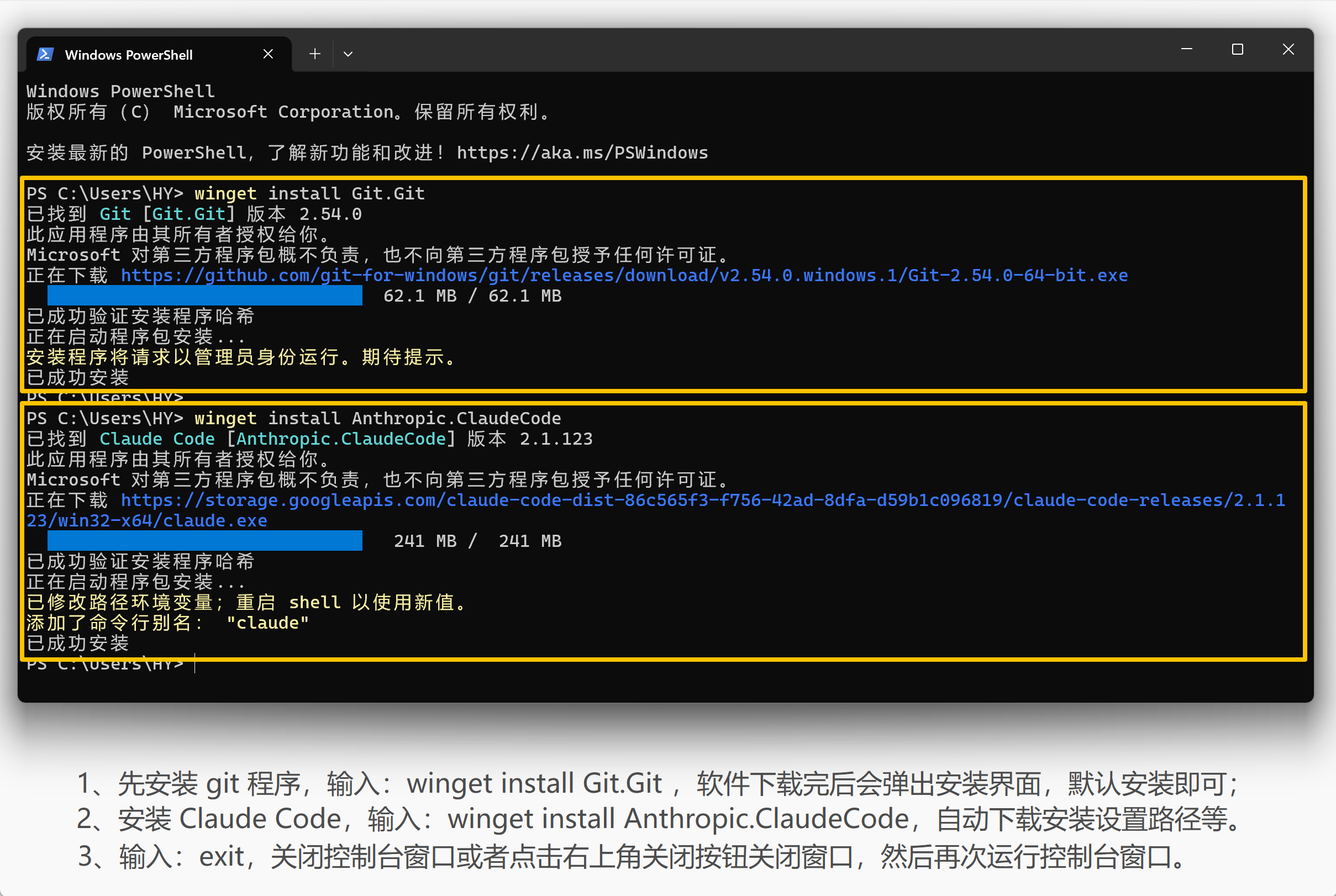The width and height of the screenshot is (1336, 896).
Task: Select the Windows PowerShell tab
Action: (159, 54)
